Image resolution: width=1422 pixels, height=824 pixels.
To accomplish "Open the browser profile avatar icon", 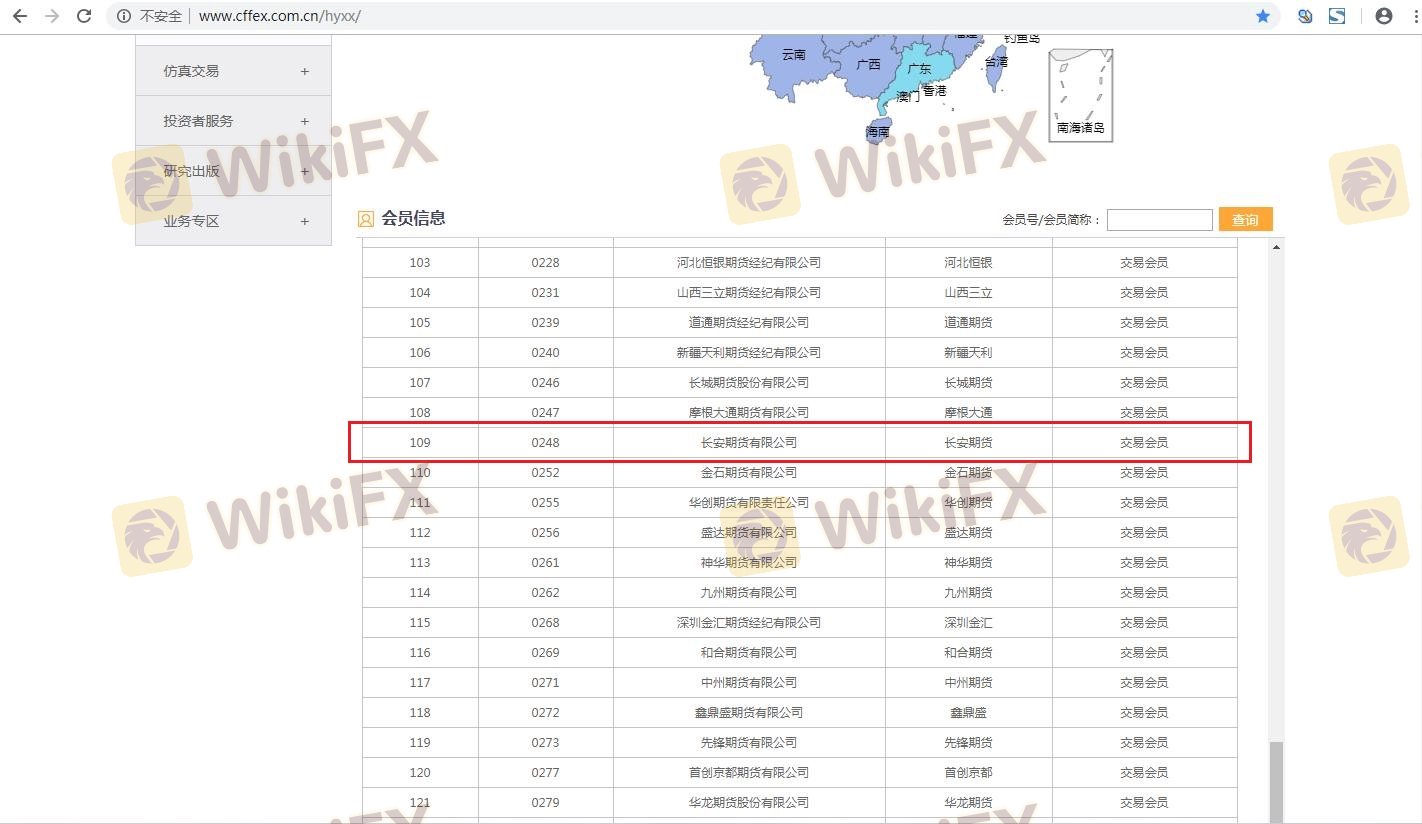I will click(1384, 16).
